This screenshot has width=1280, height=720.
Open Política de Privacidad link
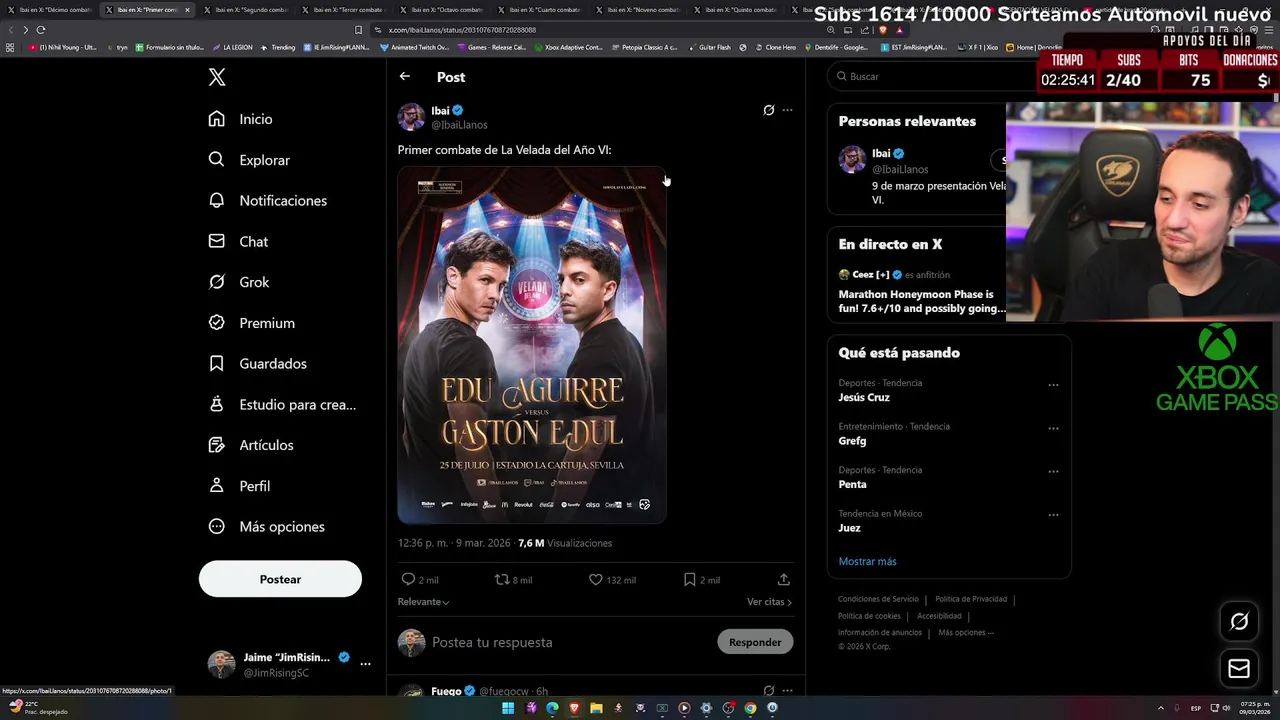tap(971, 599)
